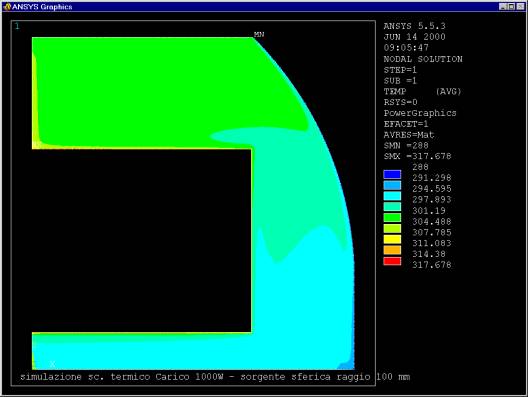
Task: Click the MN minimum marker label
Action: point(259,34)
